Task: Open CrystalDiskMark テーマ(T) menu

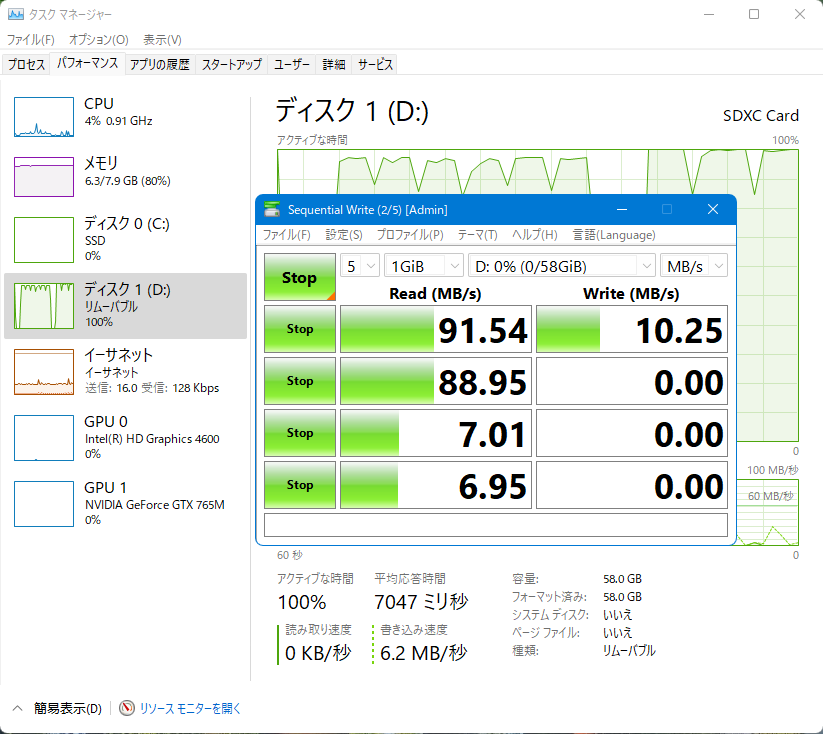Action: (477, 235)
